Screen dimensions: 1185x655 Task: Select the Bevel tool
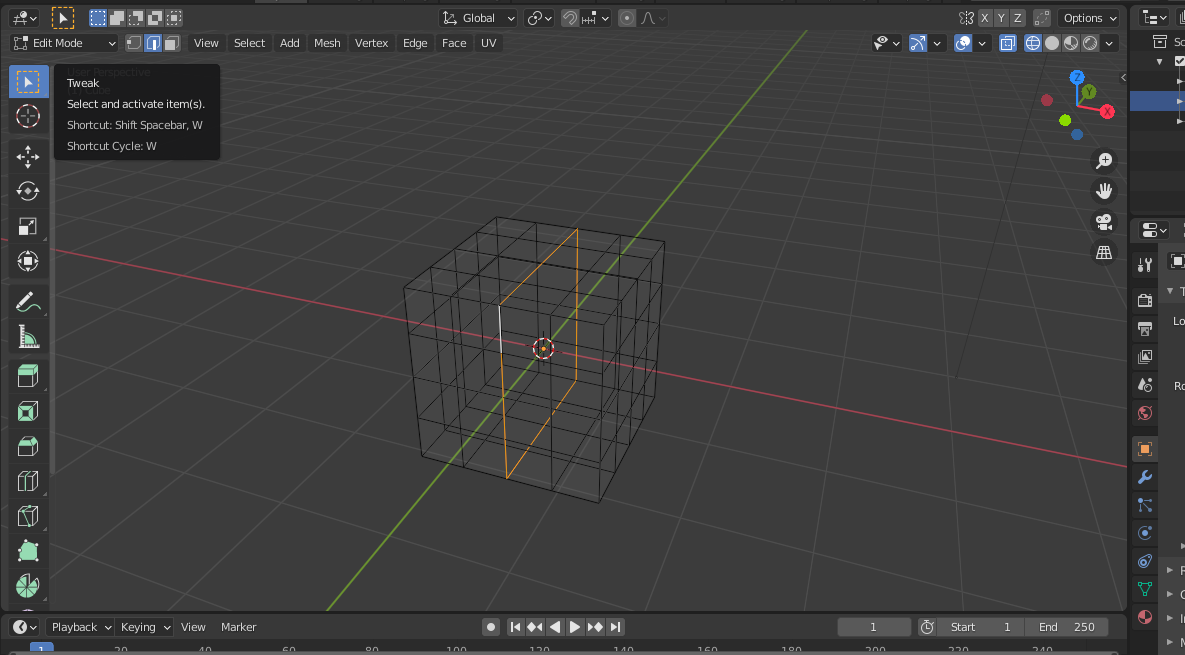tap(28, 446)
